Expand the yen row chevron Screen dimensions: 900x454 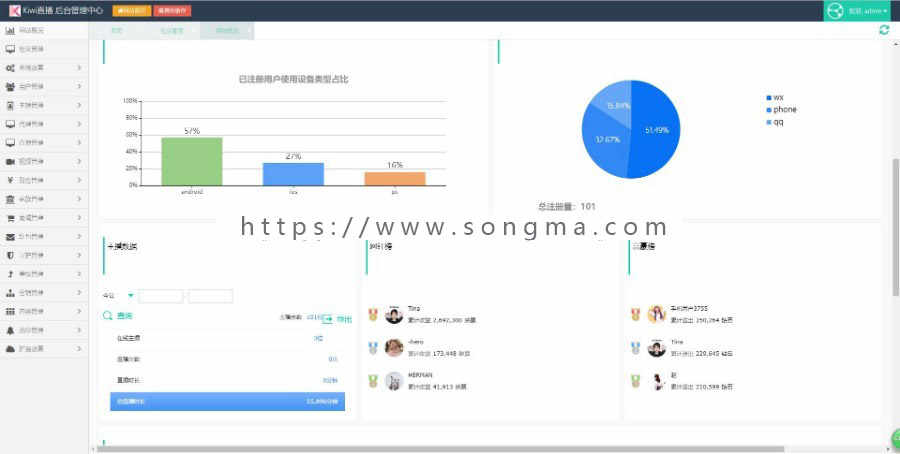(79, 180)
